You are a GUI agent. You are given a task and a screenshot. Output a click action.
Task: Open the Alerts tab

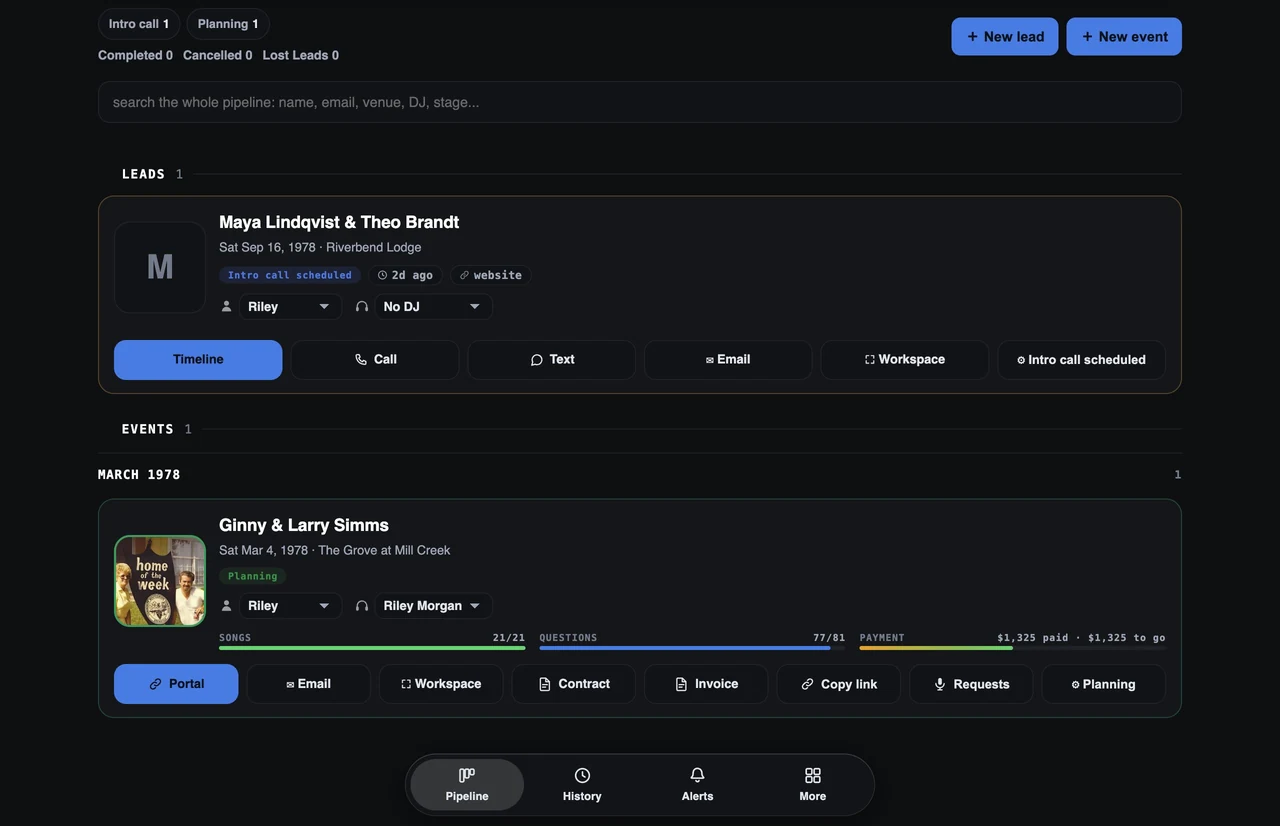click(x=697, y=785)
